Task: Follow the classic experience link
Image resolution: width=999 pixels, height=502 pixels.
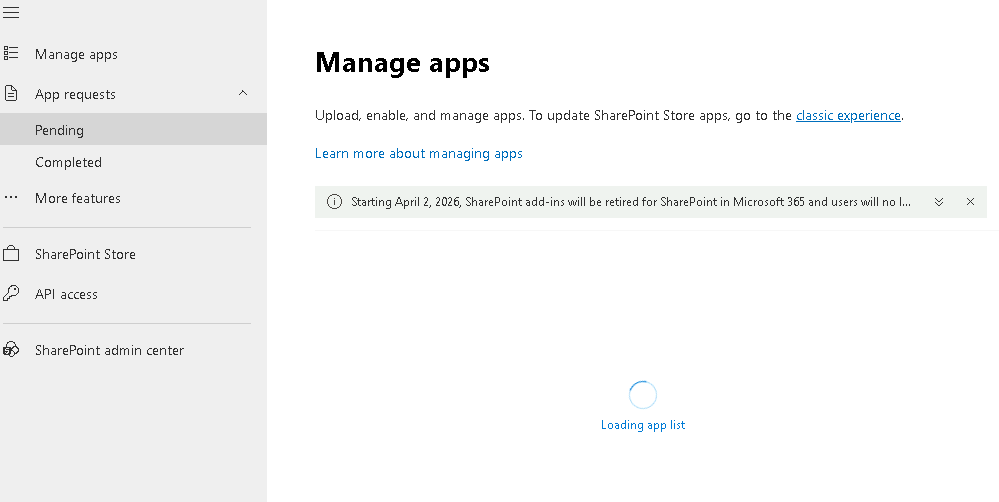Action: (x=848, y=115)
